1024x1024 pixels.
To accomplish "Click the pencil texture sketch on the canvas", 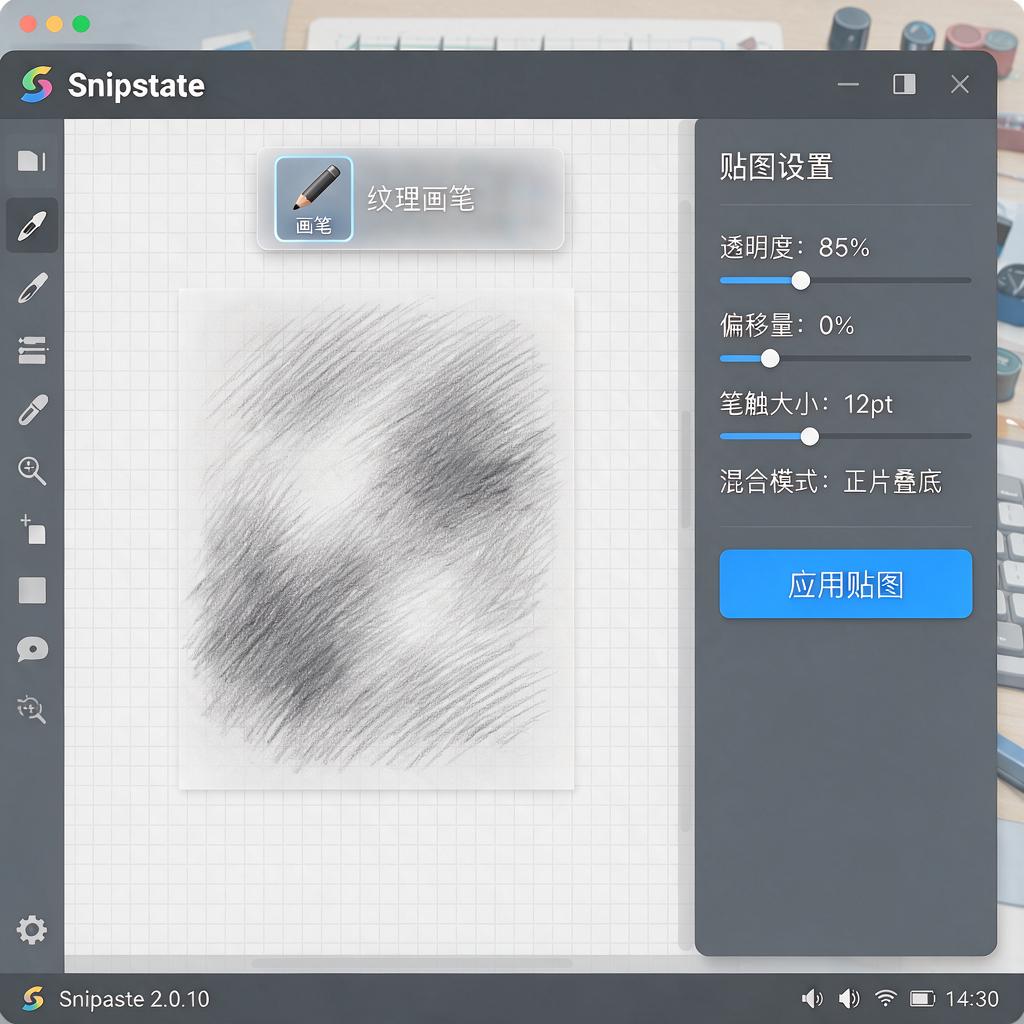I will coord(376,539).
